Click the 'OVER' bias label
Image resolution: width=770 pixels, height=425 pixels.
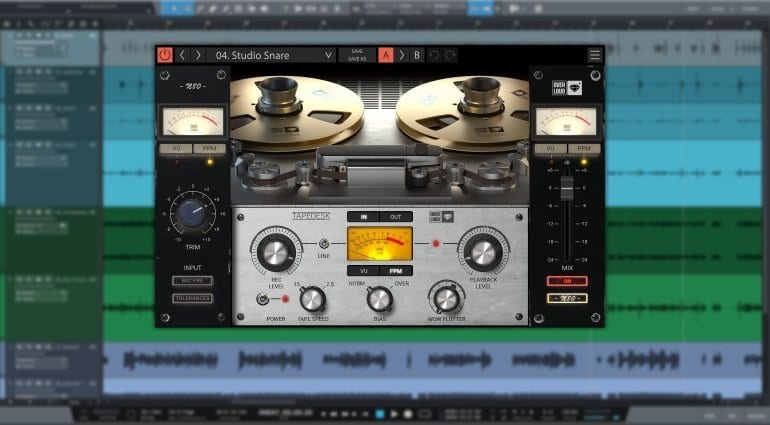tap(402, 283)
